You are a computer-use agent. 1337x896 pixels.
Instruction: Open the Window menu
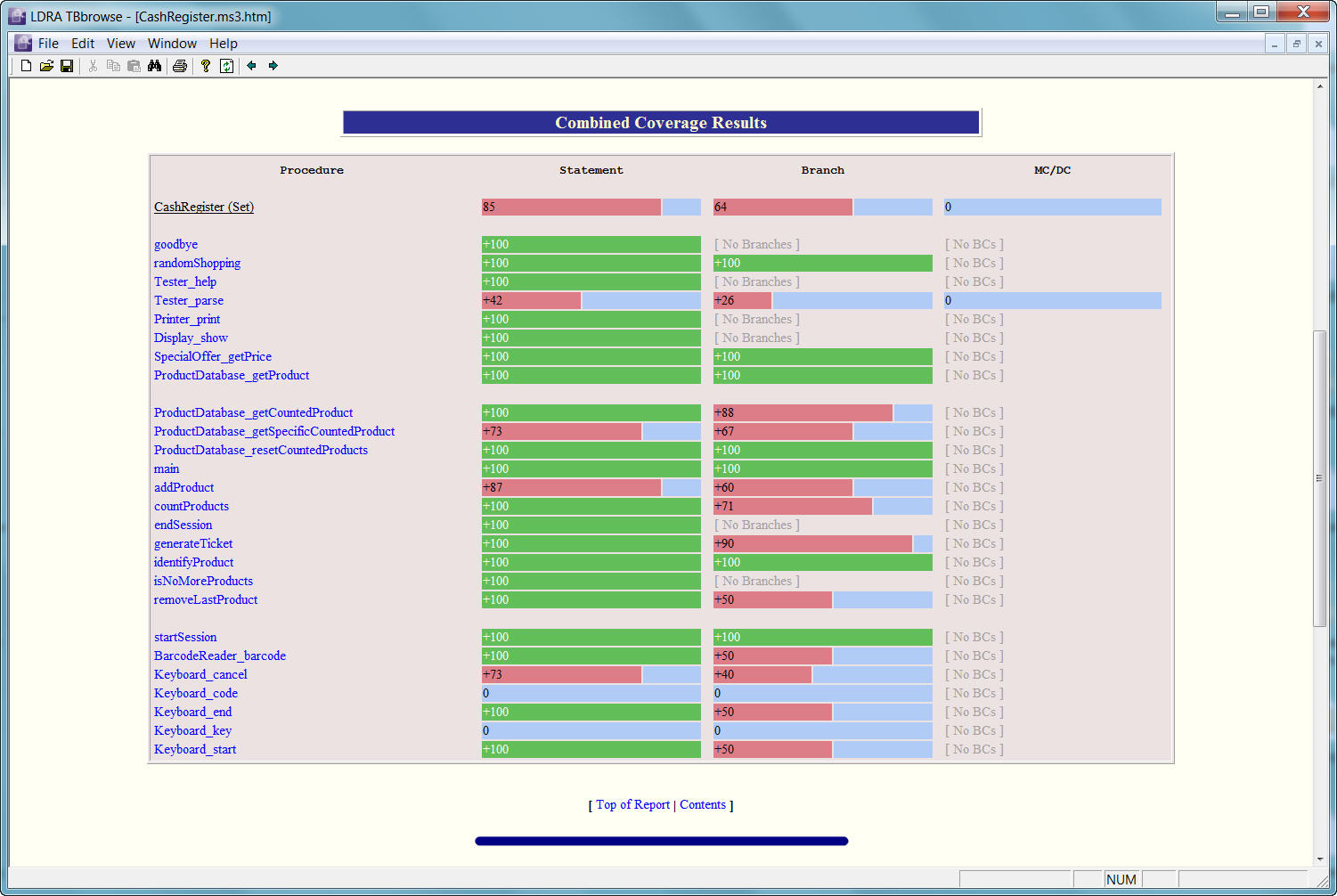click(172, 44)
